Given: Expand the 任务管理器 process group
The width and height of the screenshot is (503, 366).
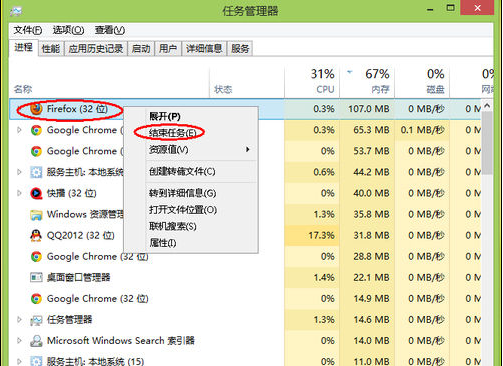Looking at the screenshot, I should 19,320.
